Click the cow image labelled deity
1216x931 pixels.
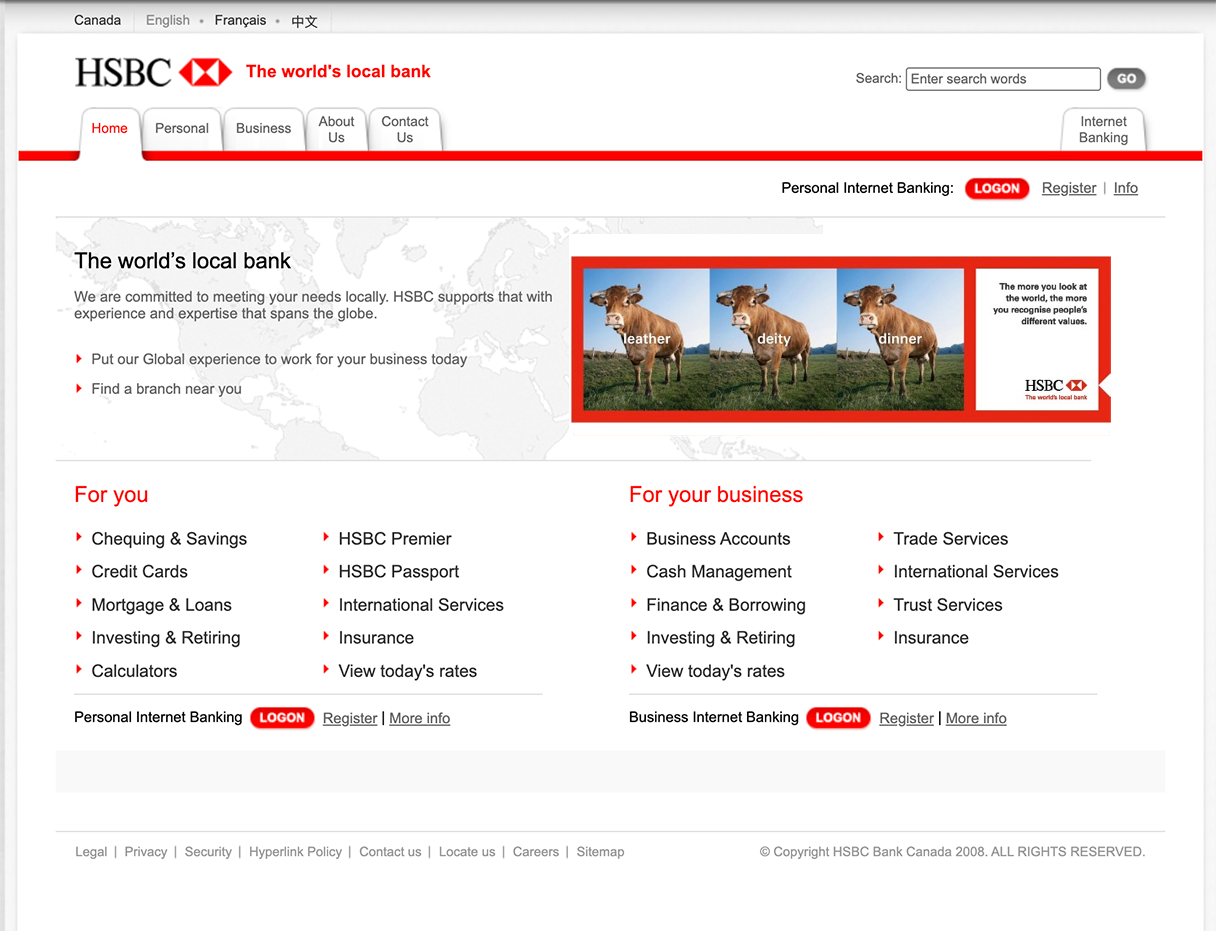click(x=773, y=339)
